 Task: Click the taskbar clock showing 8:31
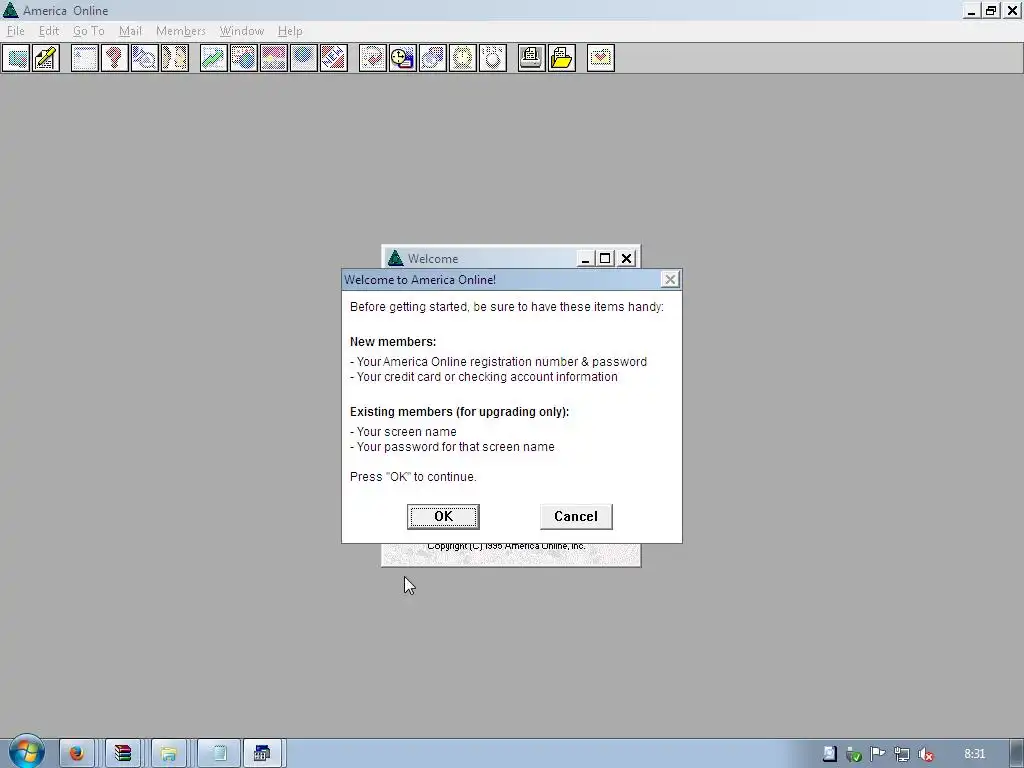tap(974, 754)
